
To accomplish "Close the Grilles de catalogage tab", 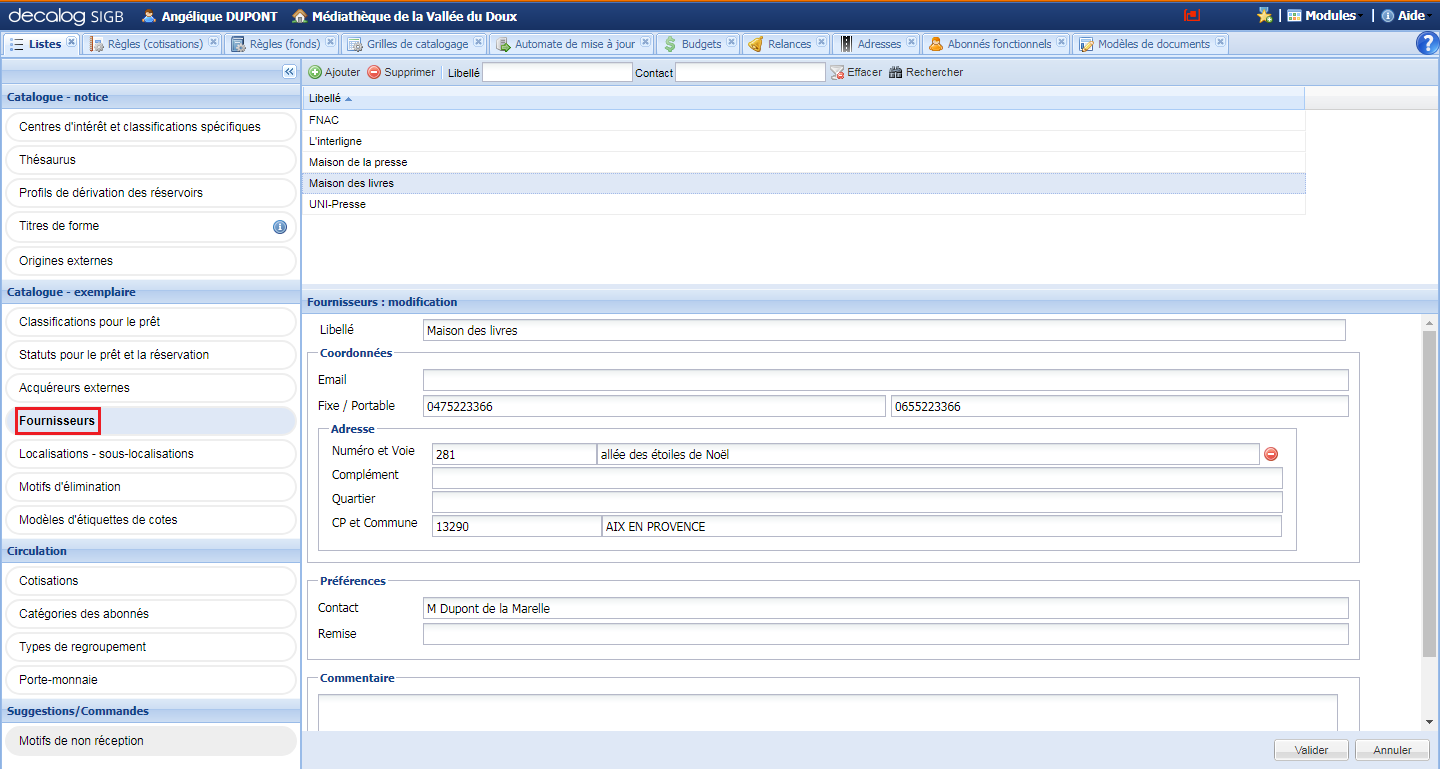I will (x=478, y=43).
